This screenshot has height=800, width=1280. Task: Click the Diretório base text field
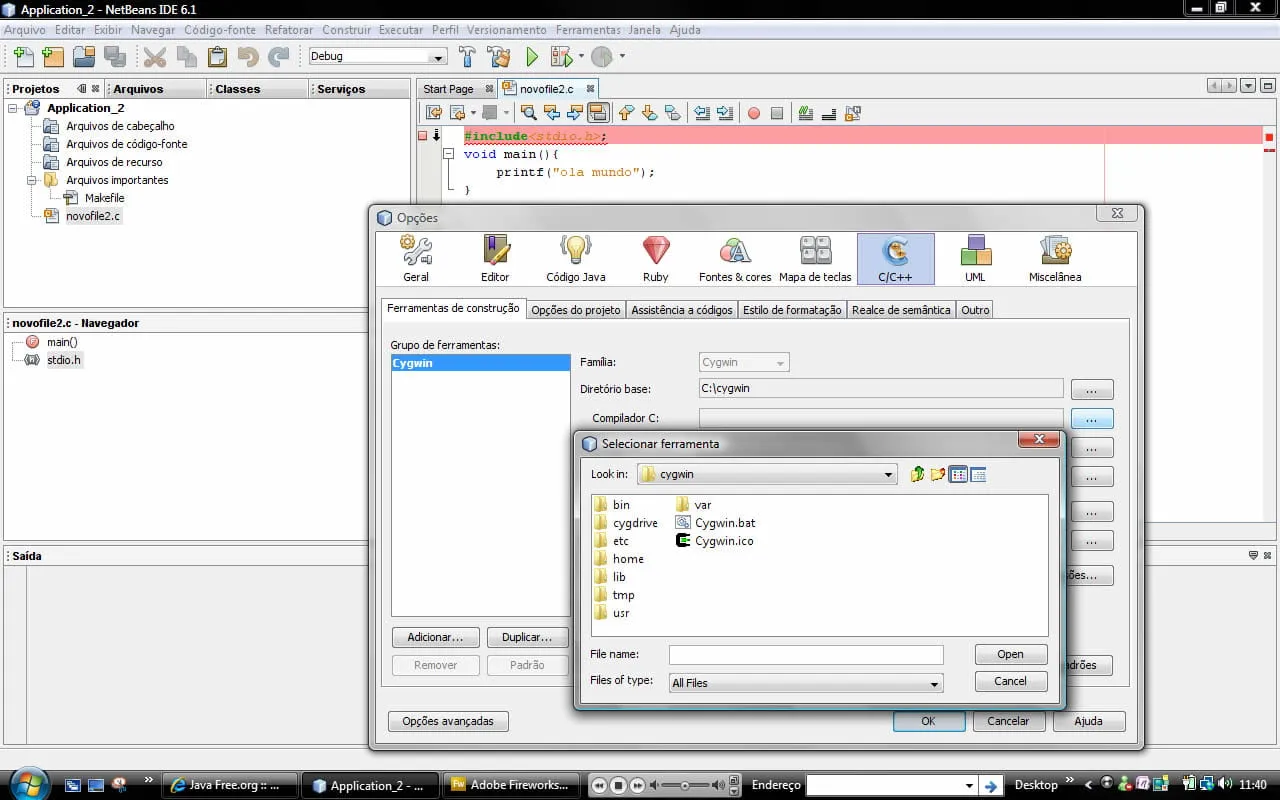(x=881, y=388)
